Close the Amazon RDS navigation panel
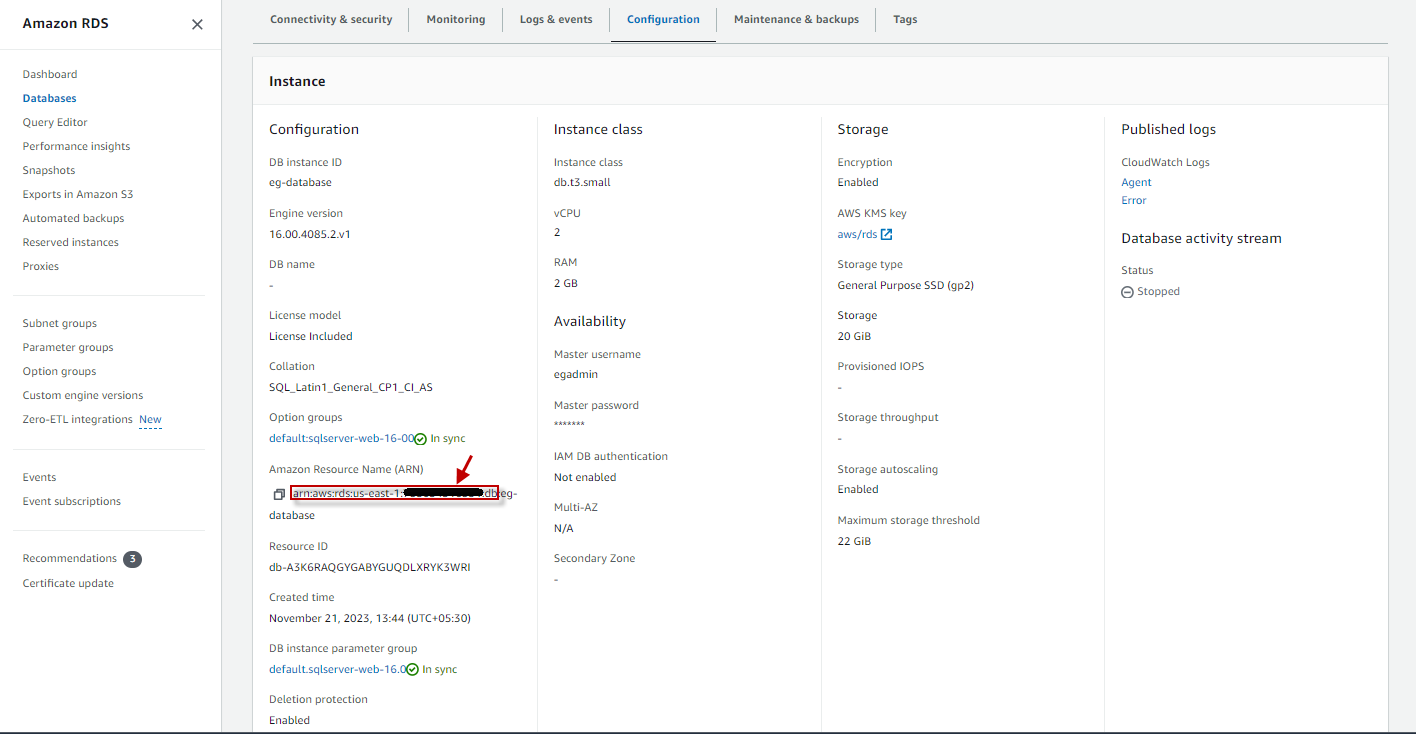This screenshot has width=1416, height=734. (197, 24)
